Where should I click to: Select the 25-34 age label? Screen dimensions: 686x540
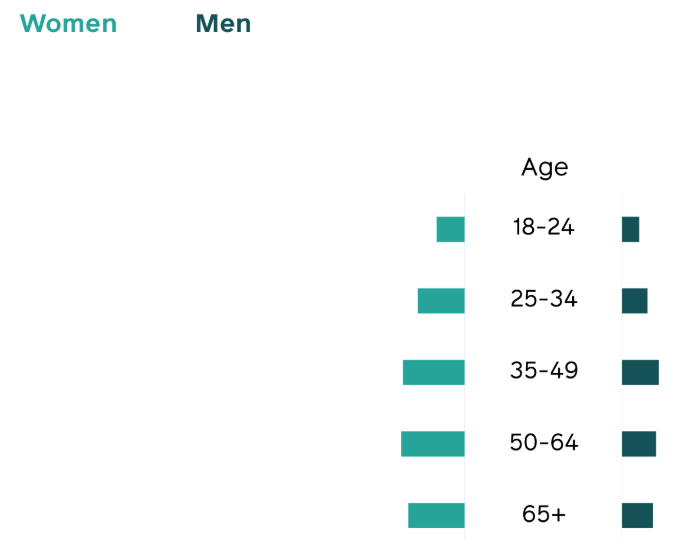click(544, 299)
